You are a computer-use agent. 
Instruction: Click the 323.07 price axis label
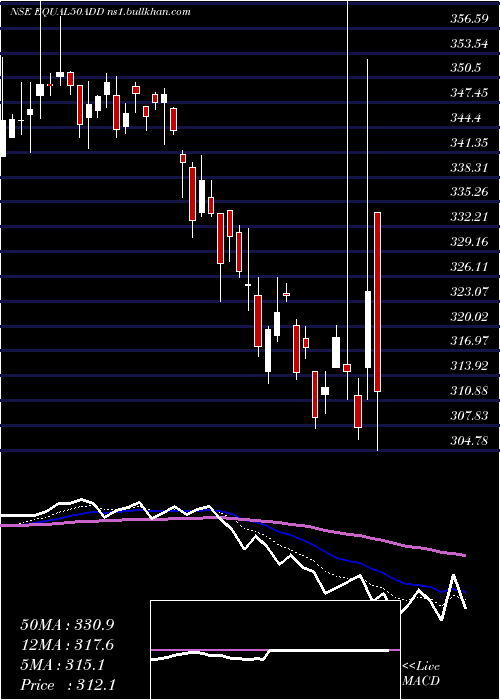(x=469, y=292)
